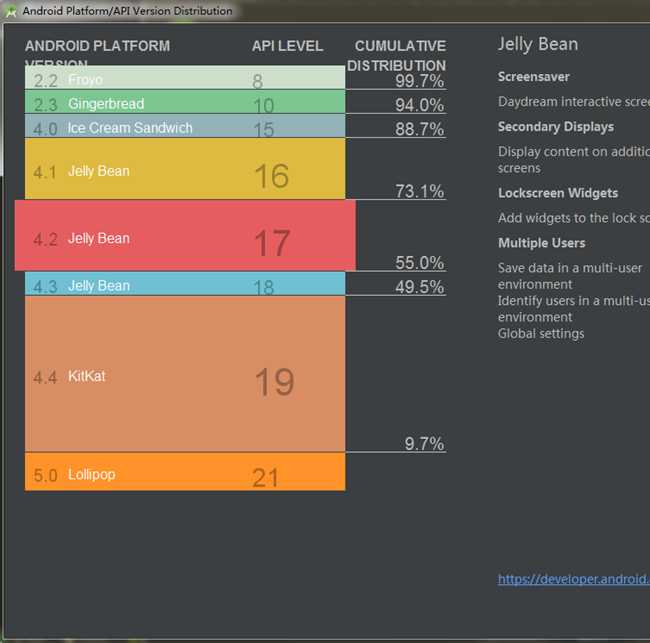Click the 88.7% cumulative distribution value

point(420,129)
